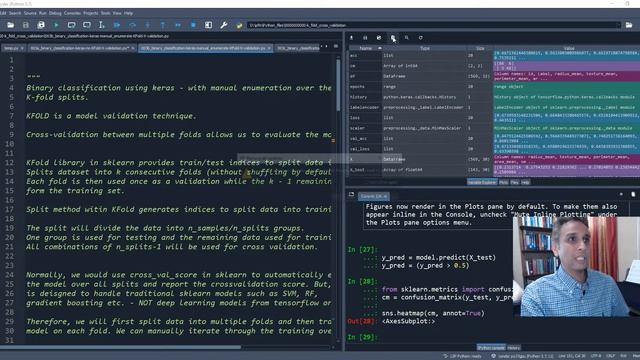Screen dimensions: 640x360
Task: Switch to the IPython console bottom tab
Action: (491, 348)
